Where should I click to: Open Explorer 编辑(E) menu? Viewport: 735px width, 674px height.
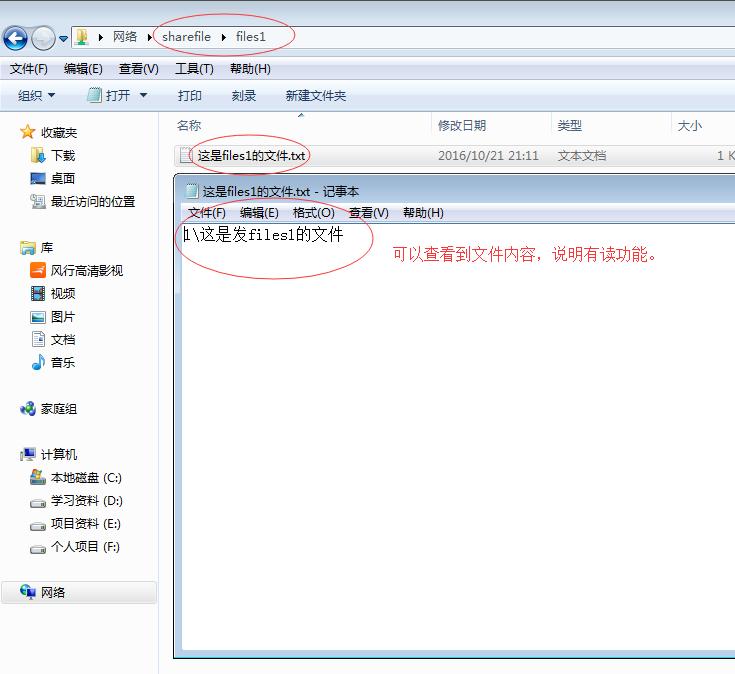pyautogui.click(x=83, y=69)
